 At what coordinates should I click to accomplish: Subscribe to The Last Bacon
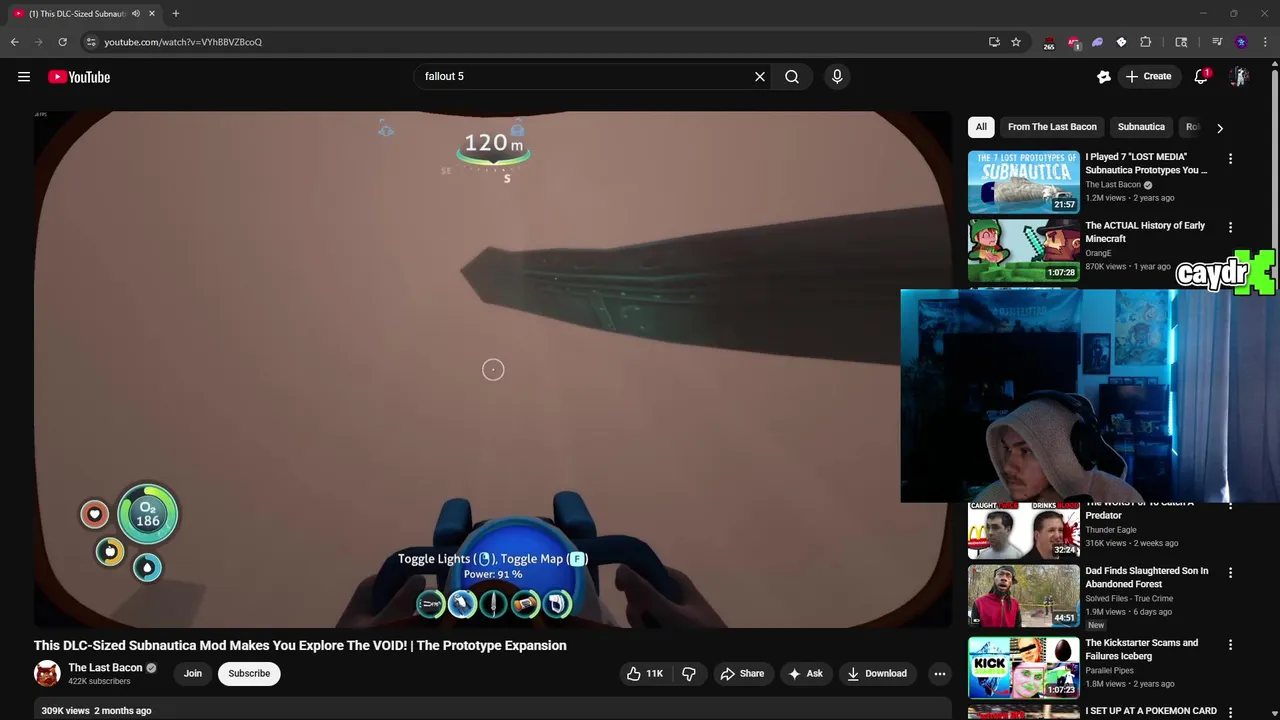(x=249, y=673)
